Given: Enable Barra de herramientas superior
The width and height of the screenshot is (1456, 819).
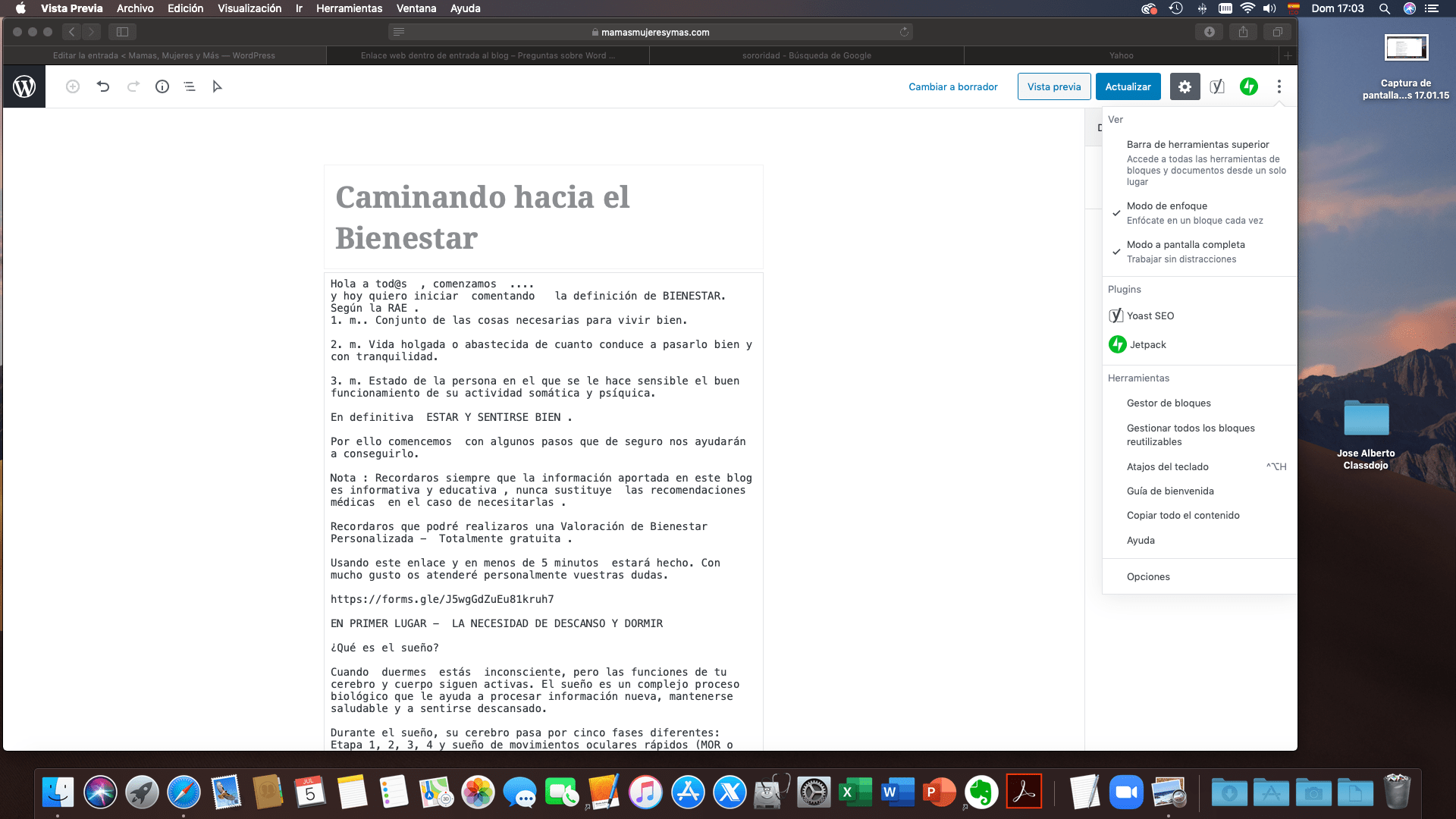Looking at the screenshot, I should [x=1199, y=162].
